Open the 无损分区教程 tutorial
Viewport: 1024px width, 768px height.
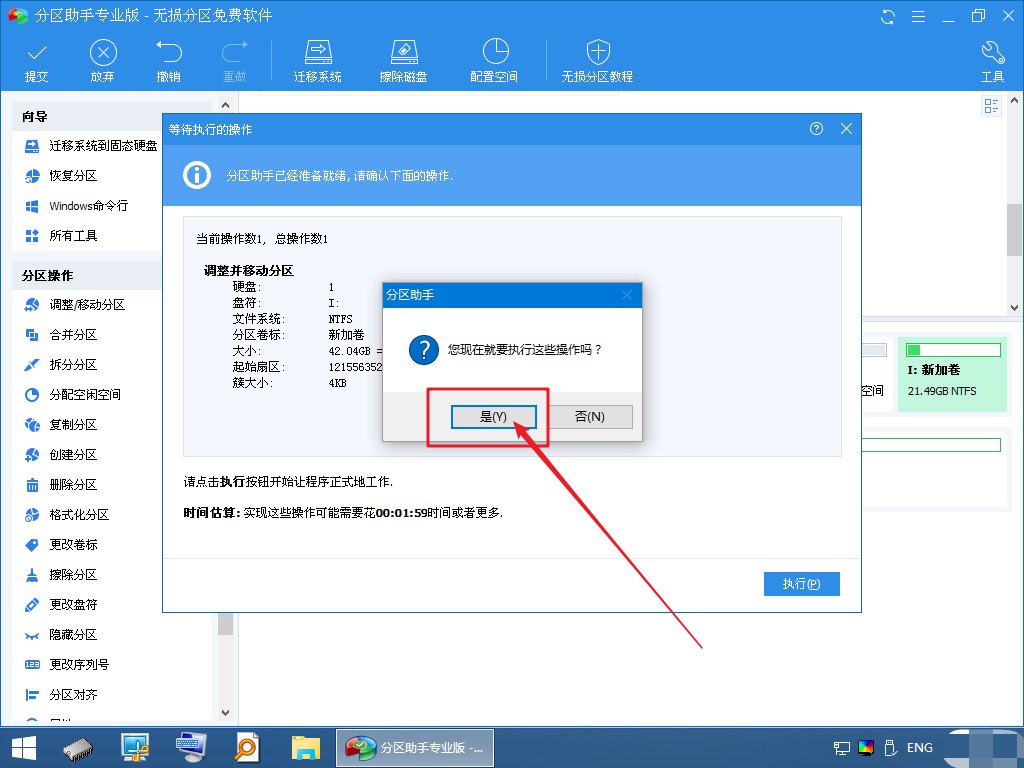click(x=598, y=61)
